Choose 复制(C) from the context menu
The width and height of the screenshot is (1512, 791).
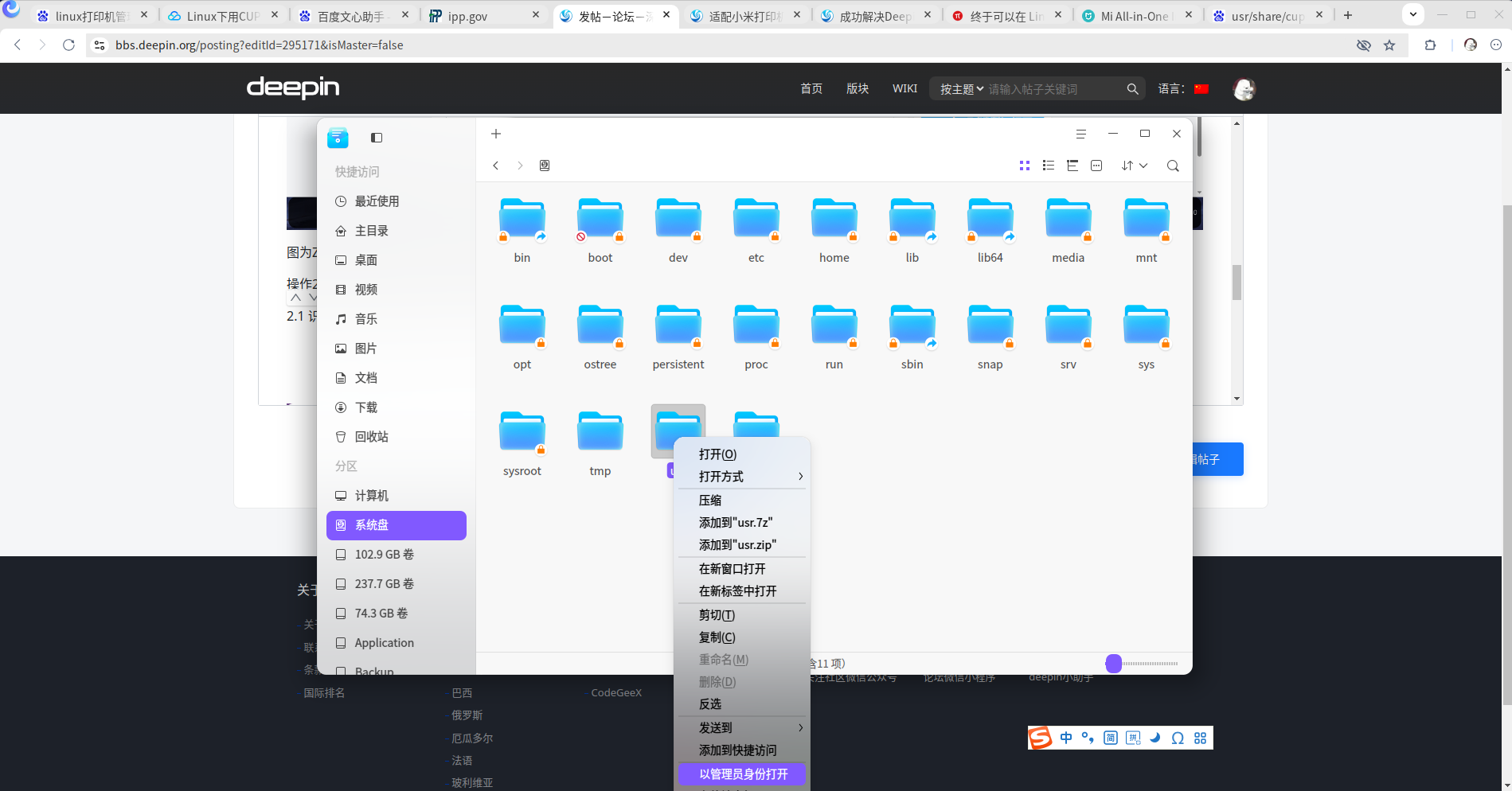tap(717, 637)
